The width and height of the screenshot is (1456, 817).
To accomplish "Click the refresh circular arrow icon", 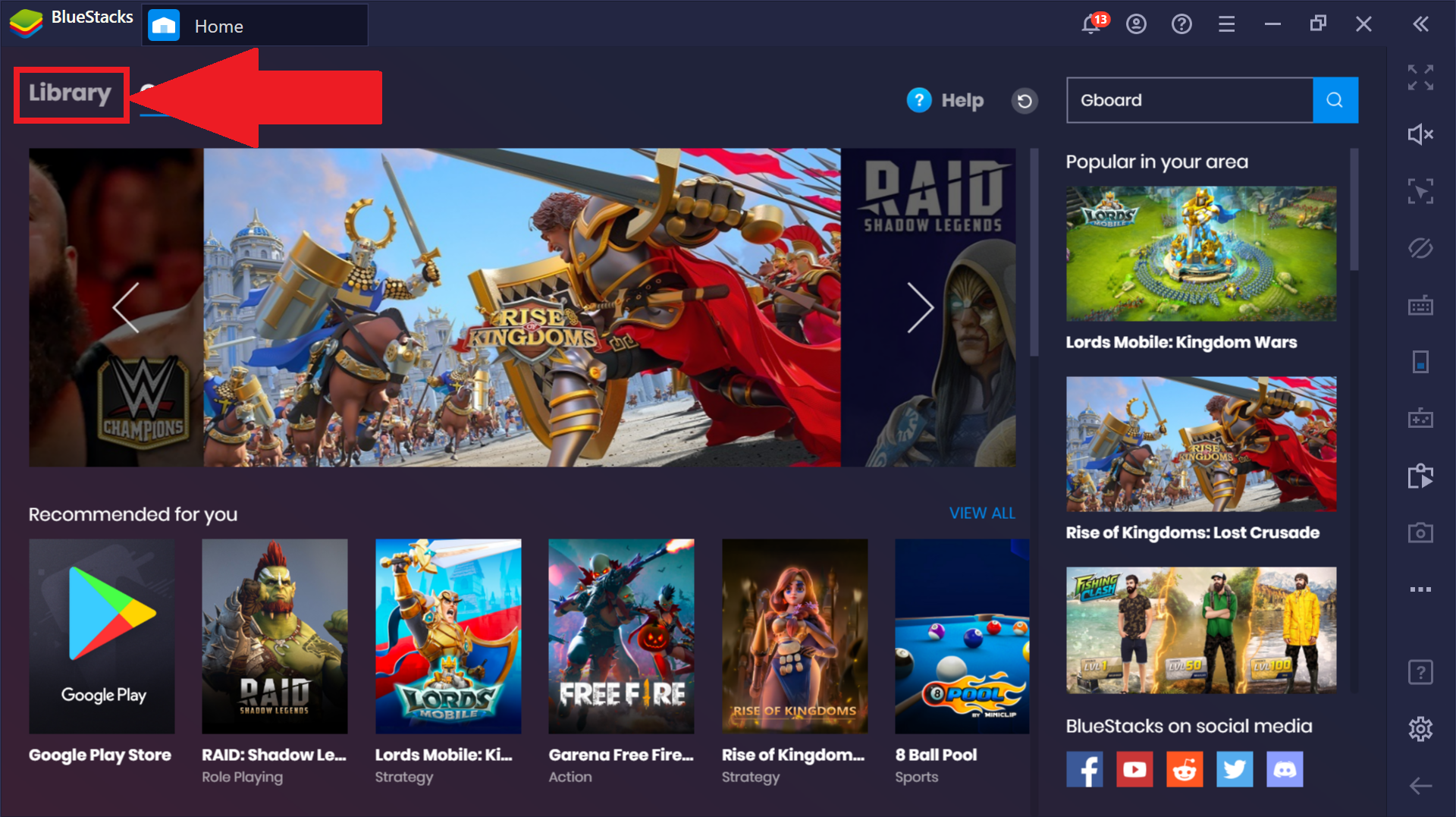I will click(x=1025, y=100).
